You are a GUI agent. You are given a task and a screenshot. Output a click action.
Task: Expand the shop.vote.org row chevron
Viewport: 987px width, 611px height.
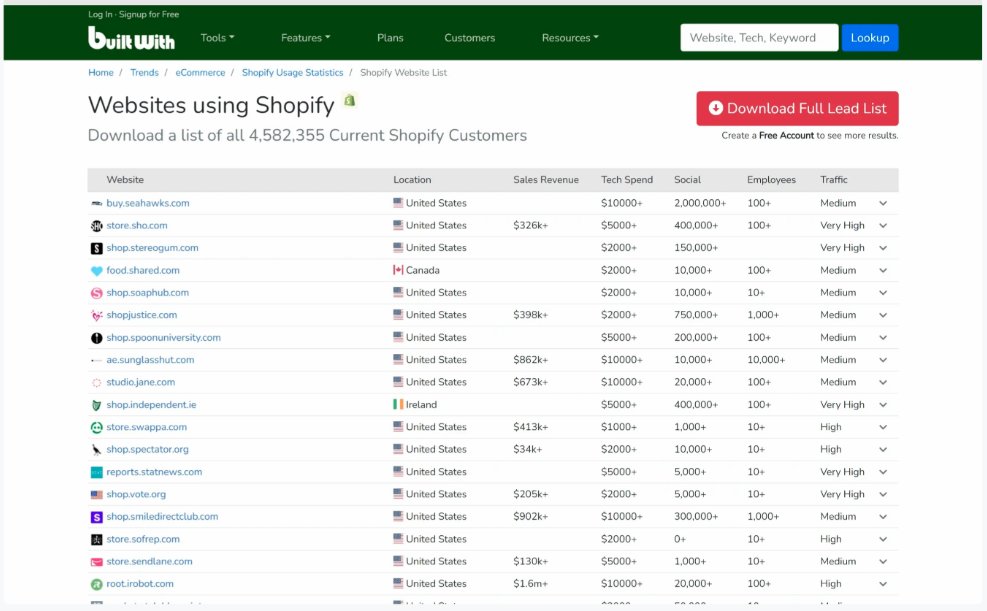coord(883,495)
